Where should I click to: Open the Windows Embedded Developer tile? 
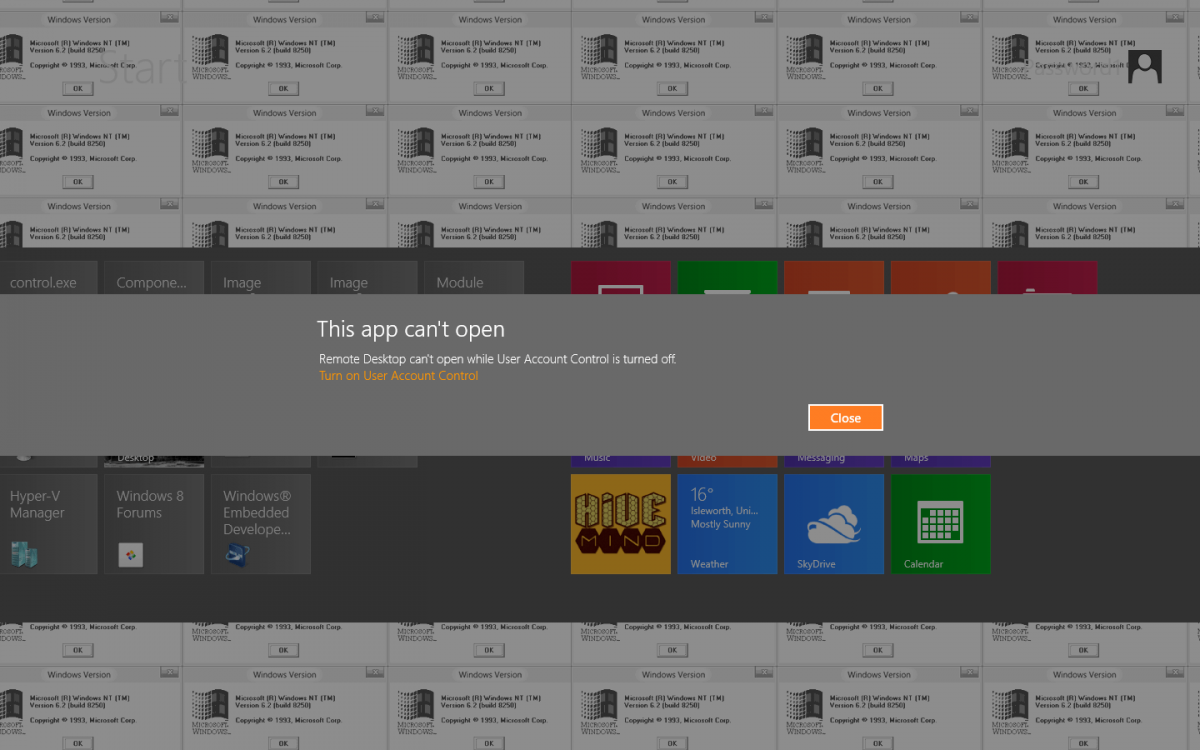click(x=260, y=523)
